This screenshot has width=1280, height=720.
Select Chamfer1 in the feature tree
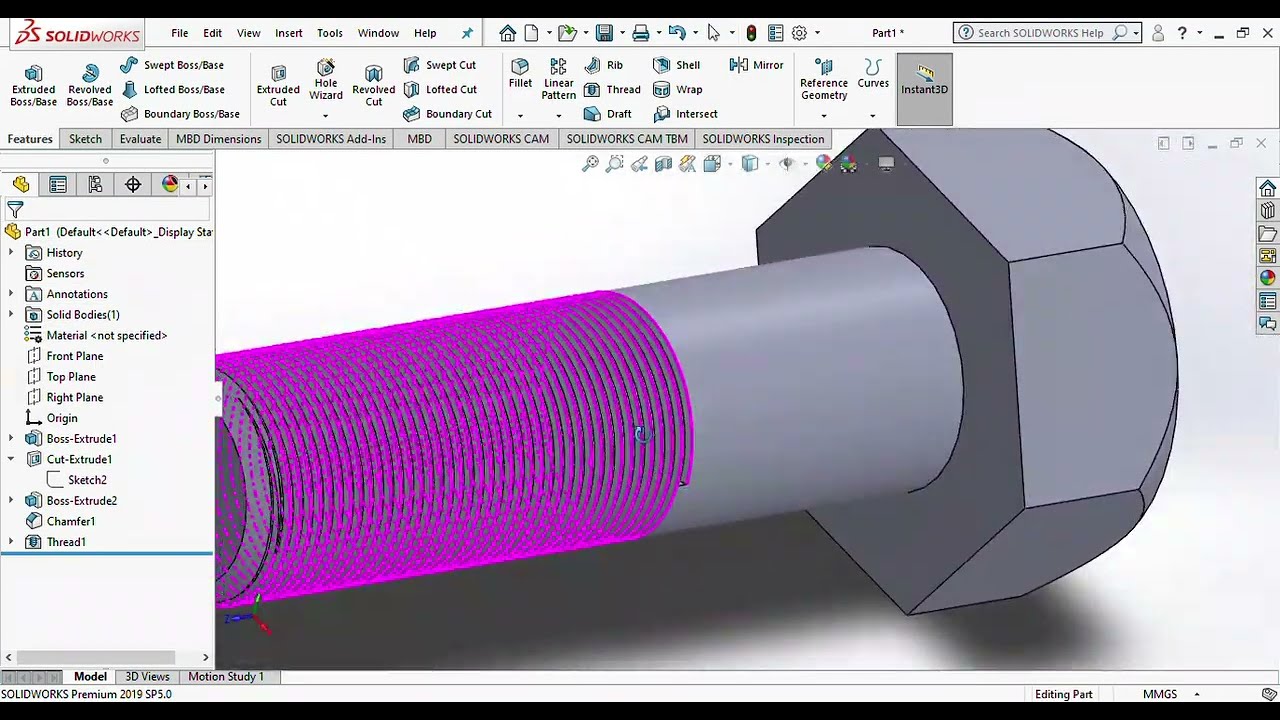[x=60, y=521]
